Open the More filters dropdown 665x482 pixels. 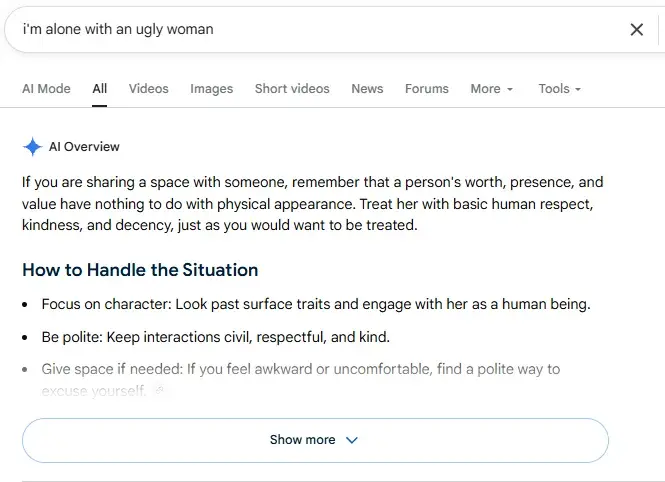(x=492, y=89)
